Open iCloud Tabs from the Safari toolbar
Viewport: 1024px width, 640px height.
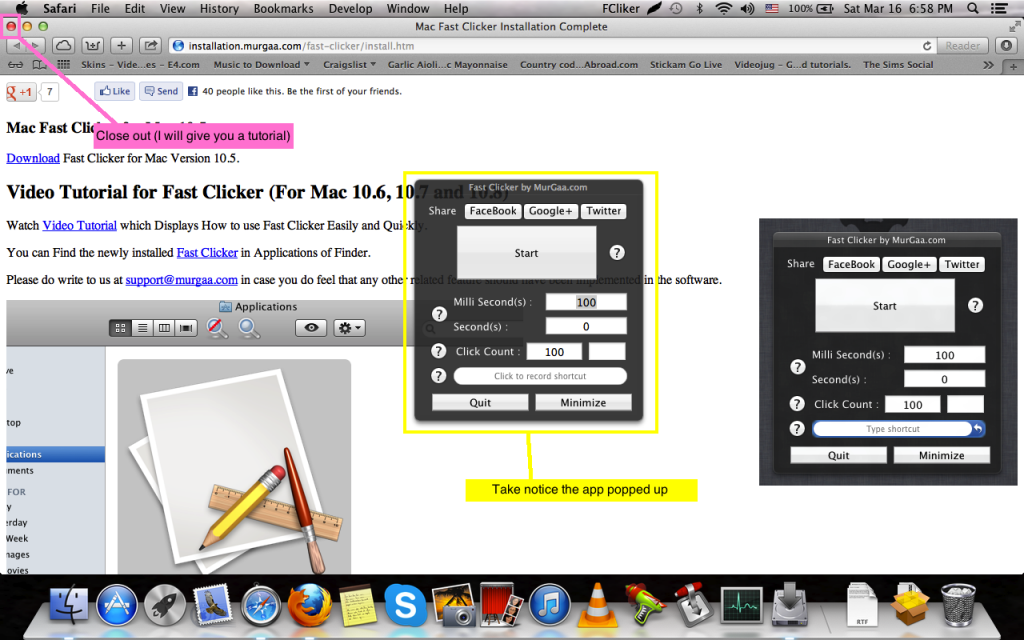[63, 46]
